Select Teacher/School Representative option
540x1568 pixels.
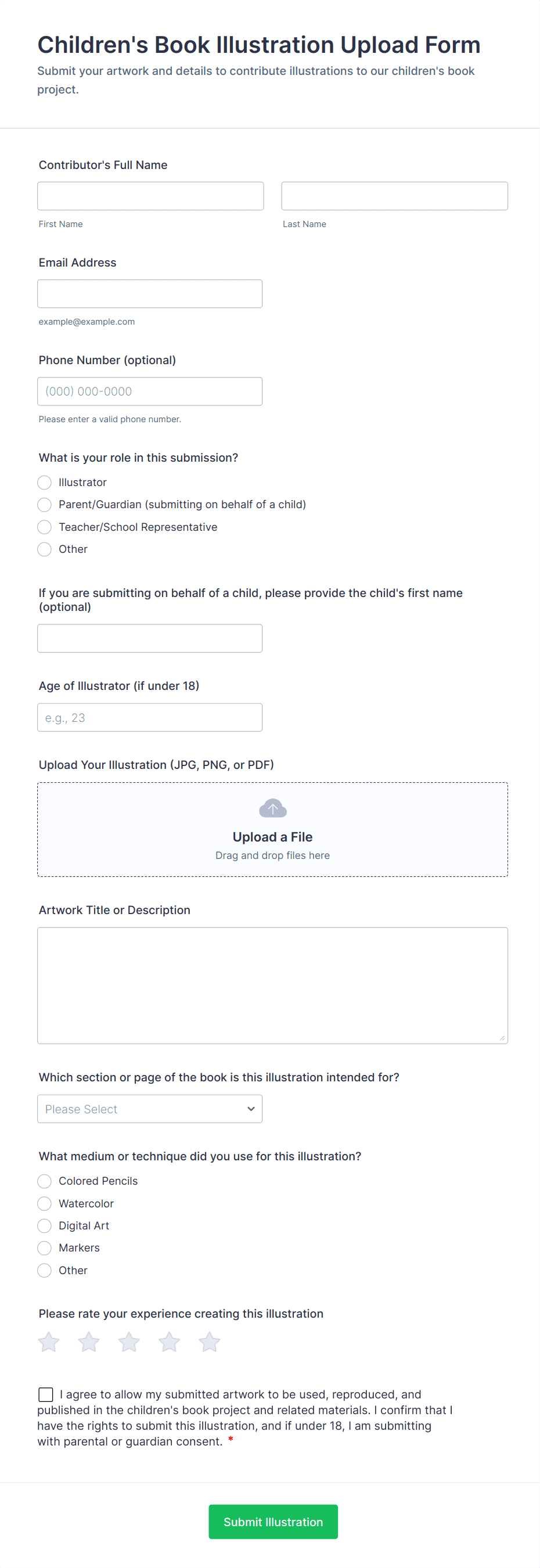point(45,527)
